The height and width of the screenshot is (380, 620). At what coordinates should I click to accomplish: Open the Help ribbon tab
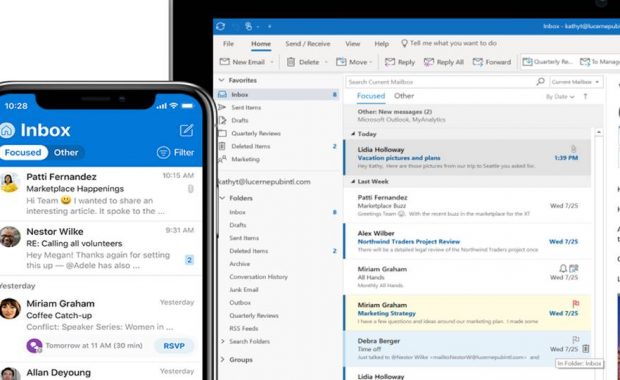(x=382, y=43)
